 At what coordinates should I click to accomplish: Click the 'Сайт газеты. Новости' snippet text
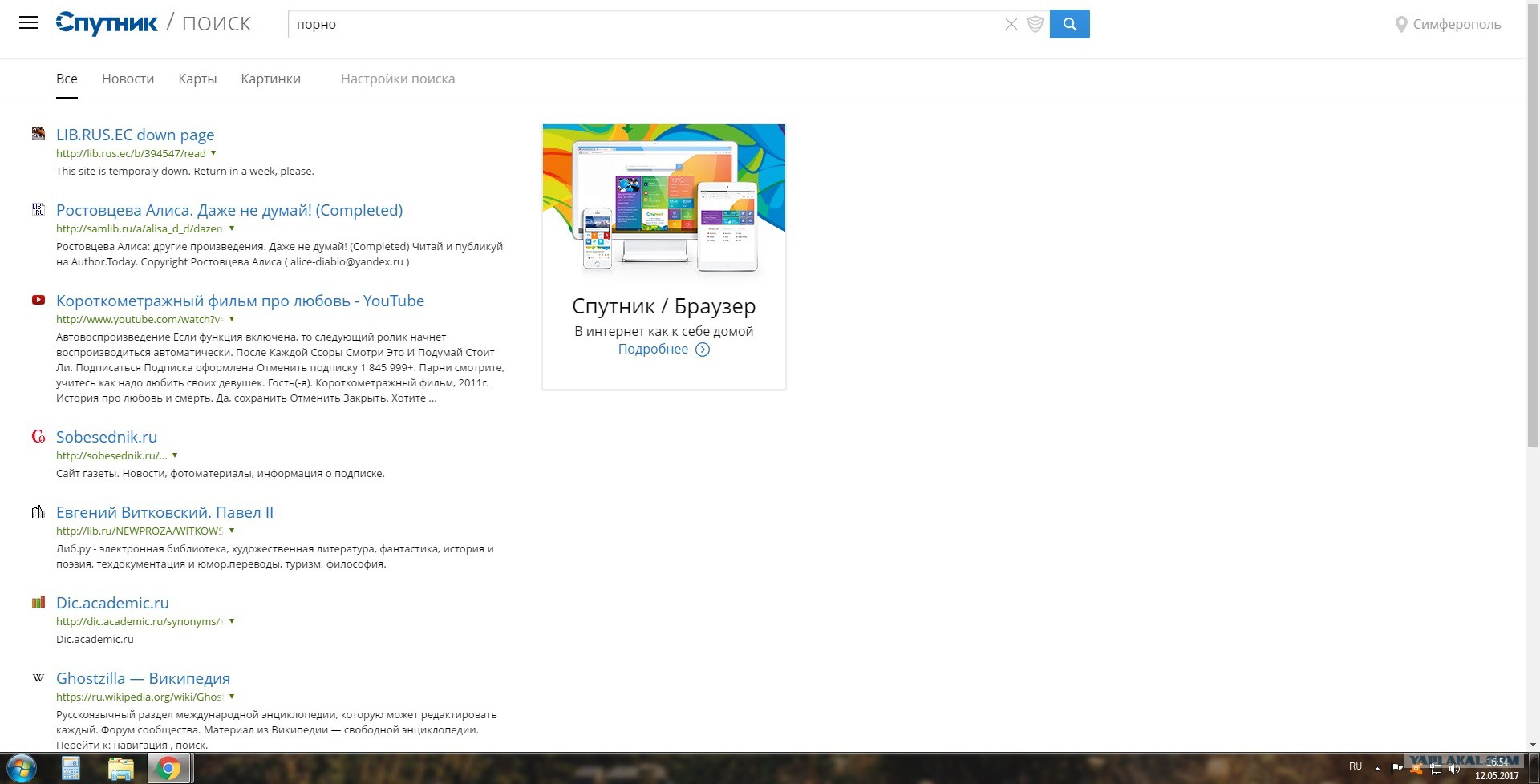(221, 474)
